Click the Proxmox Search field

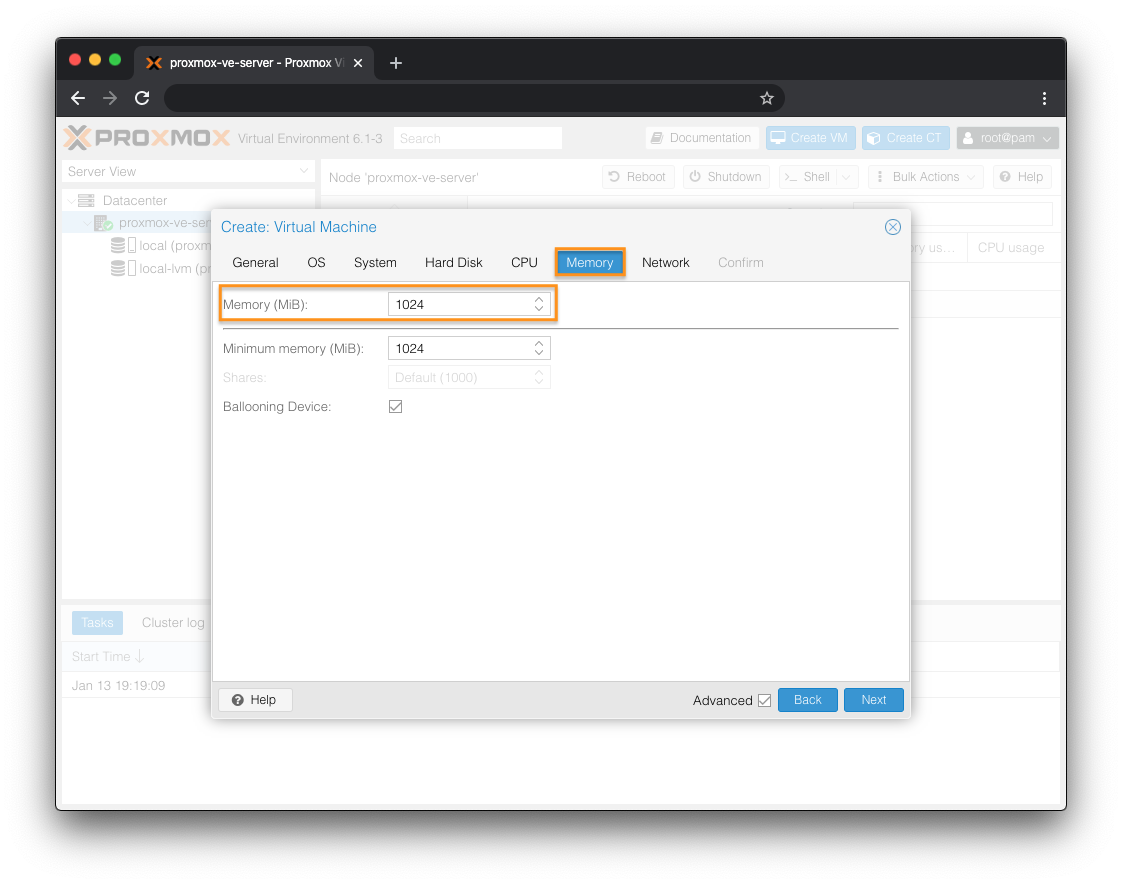click(x=477, y=138)
